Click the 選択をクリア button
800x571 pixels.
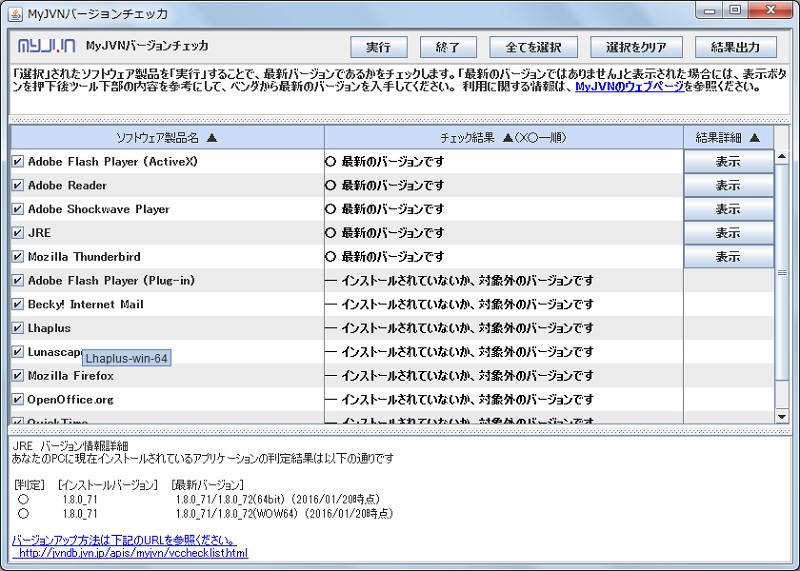(636, 47)
